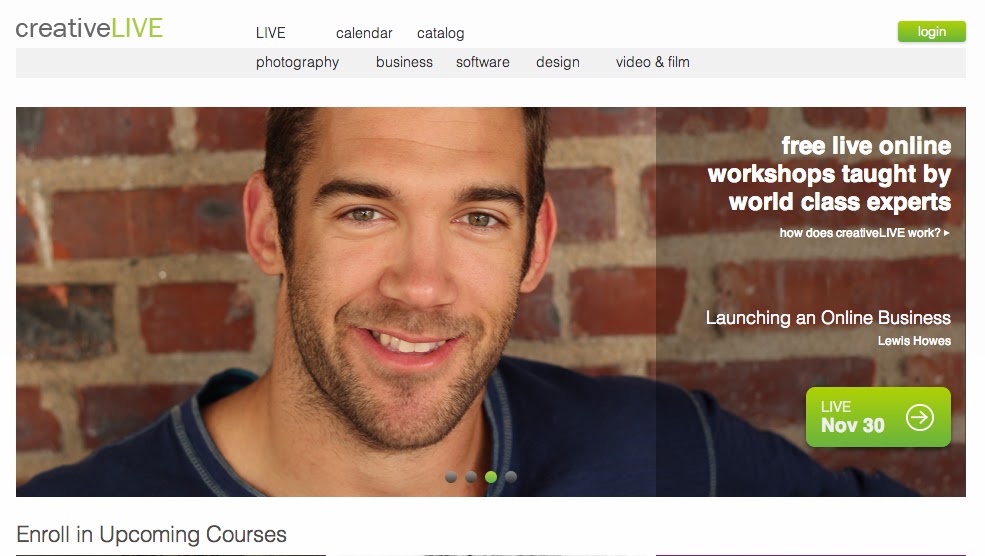This screenshot has height=556, width=985.
Task: Open the catalog page
Action: tap(440, 33)
